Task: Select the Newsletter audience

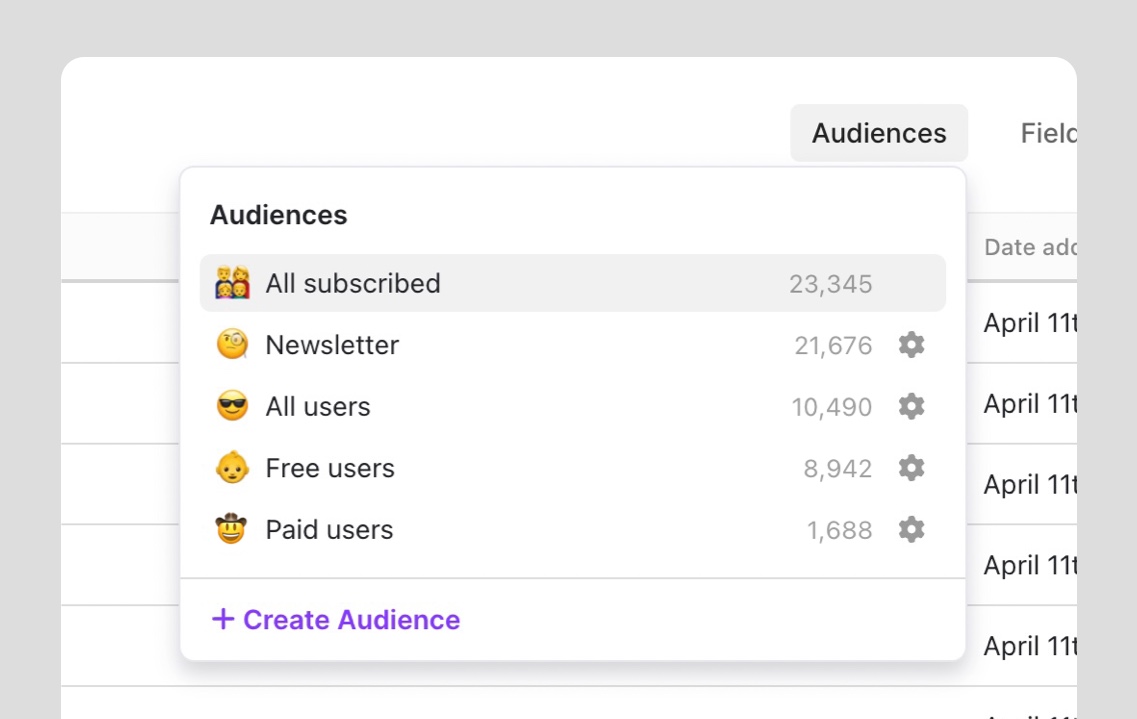Action: pos(332,345)
